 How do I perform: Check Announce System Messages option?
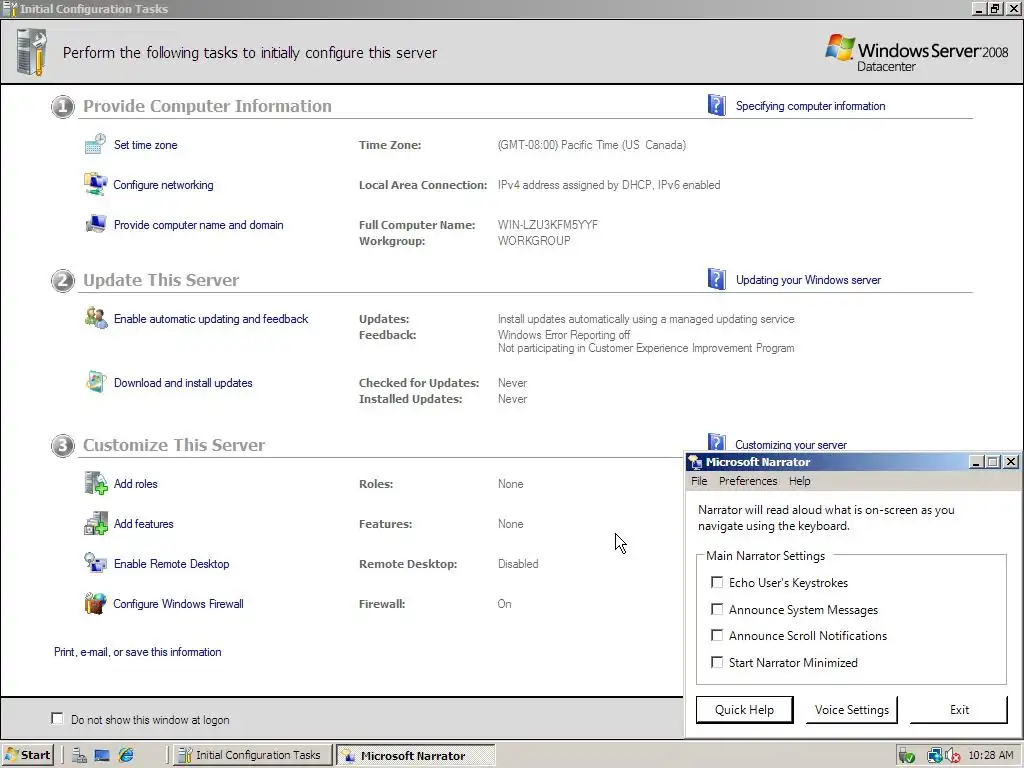[717, 609]
